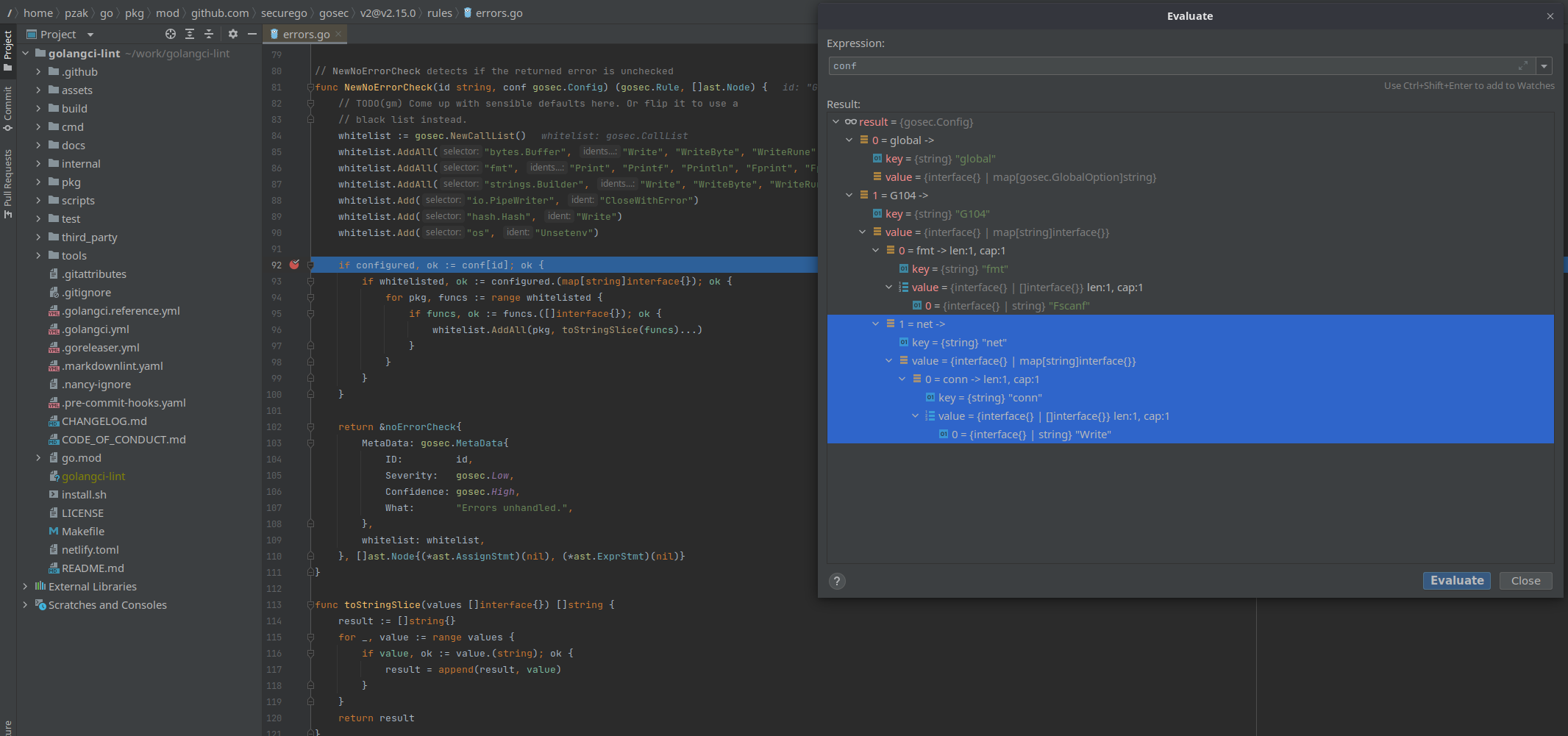Collapse the result = {gosec.Config} node

point(836,122)
